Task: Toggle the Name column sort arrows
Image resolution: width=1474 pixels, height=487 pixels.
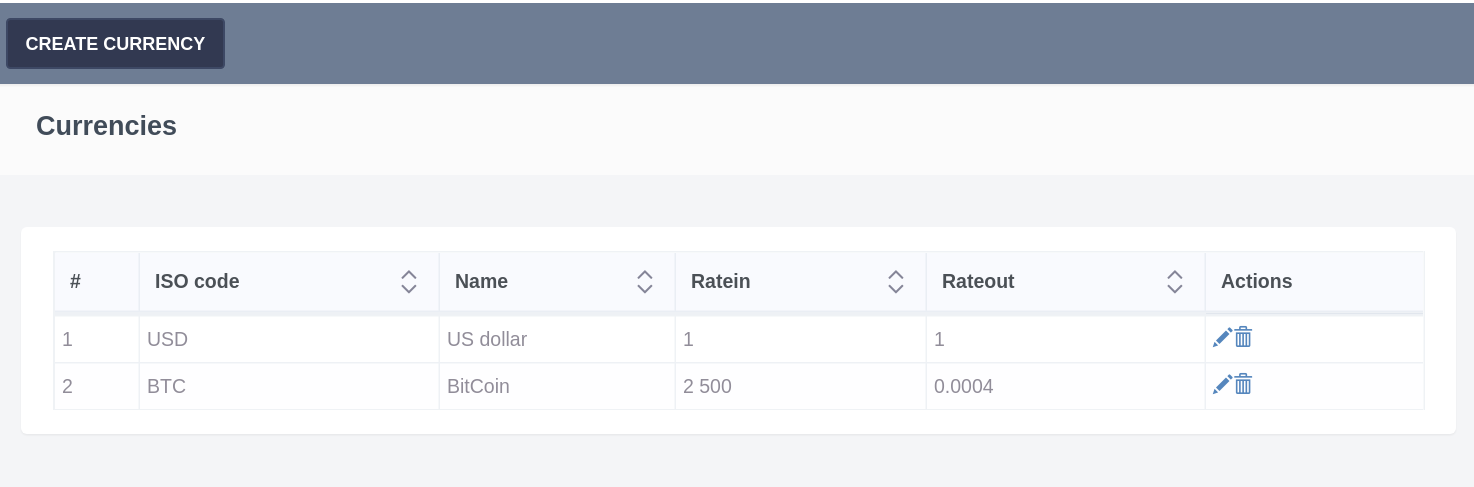Action: pyautogui.click(x=645, y=282)
